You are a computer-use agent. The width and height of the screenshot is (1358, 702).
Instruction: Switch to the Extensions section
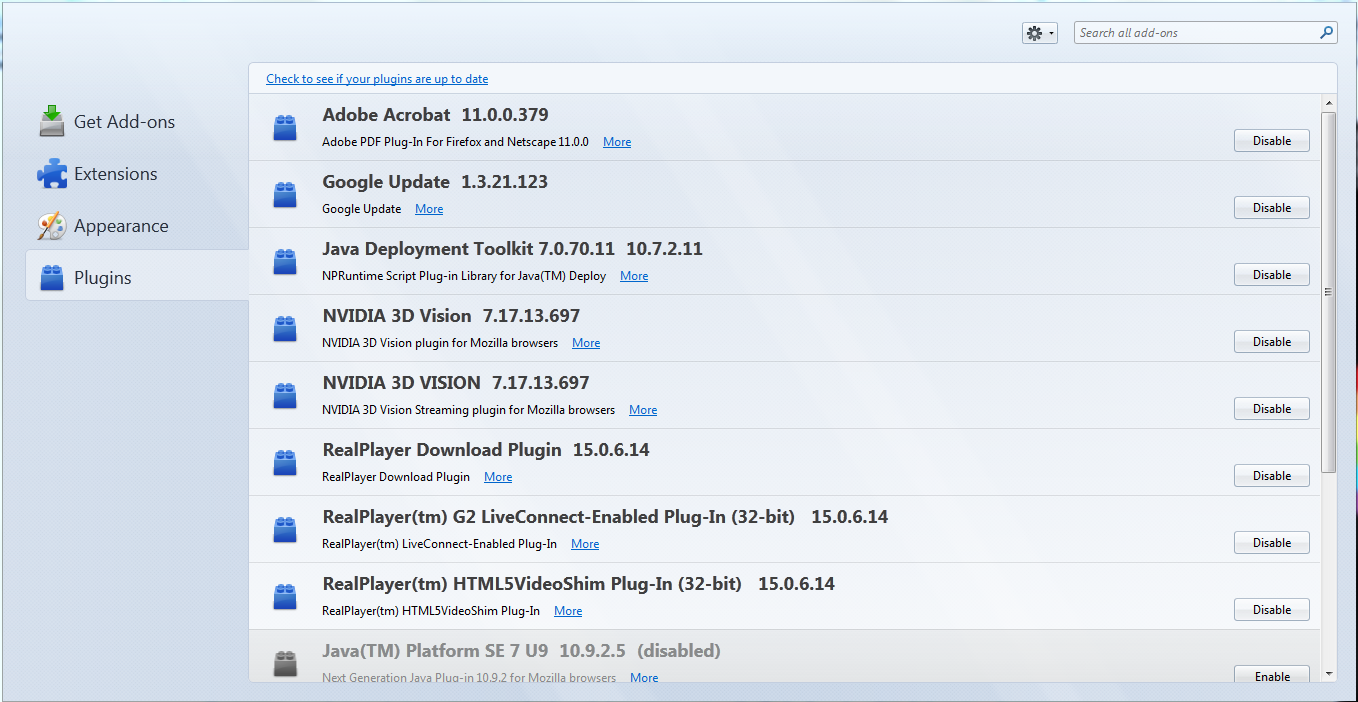137,173
